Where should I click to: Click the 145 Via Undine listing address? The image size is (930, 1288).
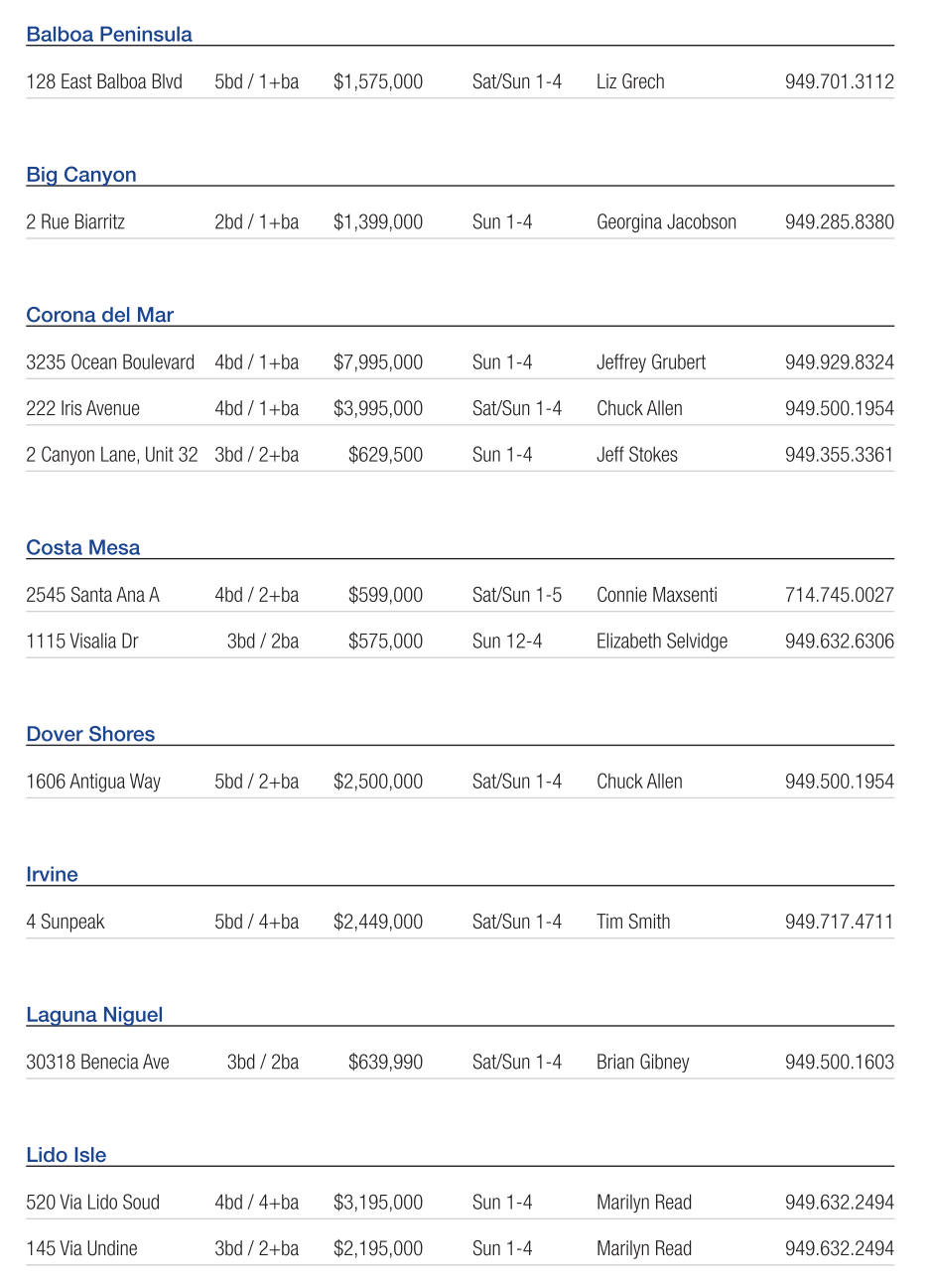pos(81,1248)
